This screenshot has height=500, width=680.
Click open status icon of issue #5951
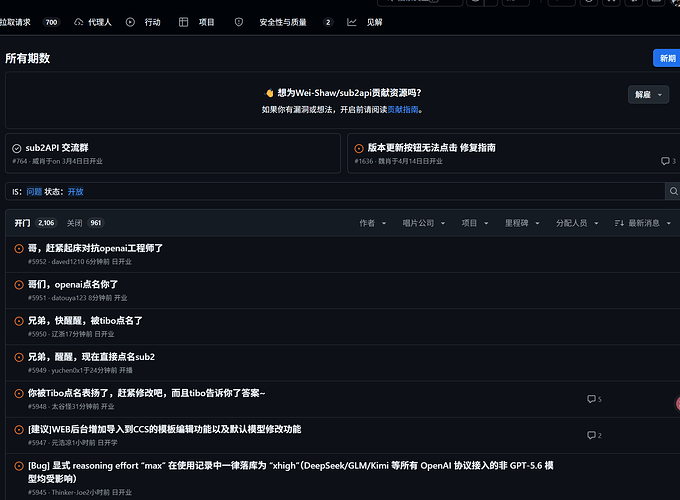(x=19, y=285)
